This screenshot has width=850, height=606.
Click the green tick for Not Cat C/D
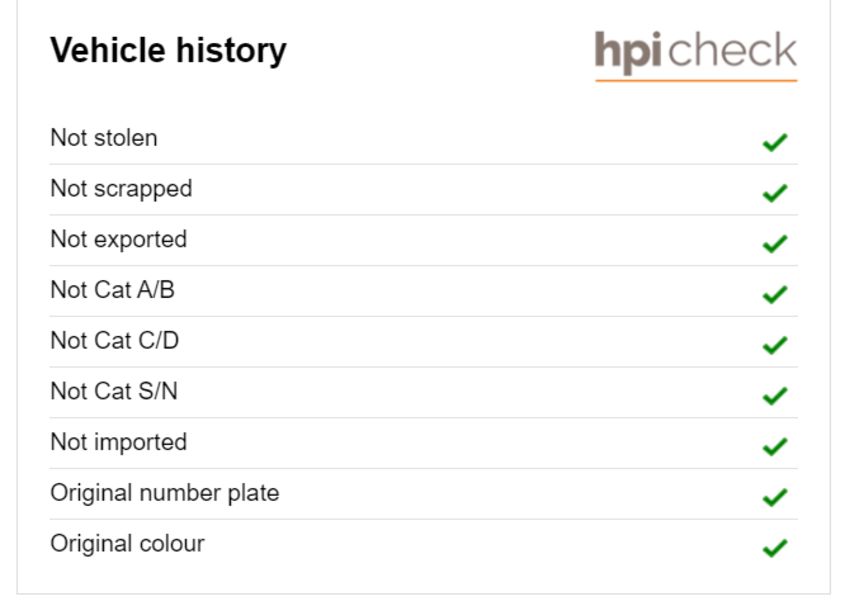tap(775, 345)
